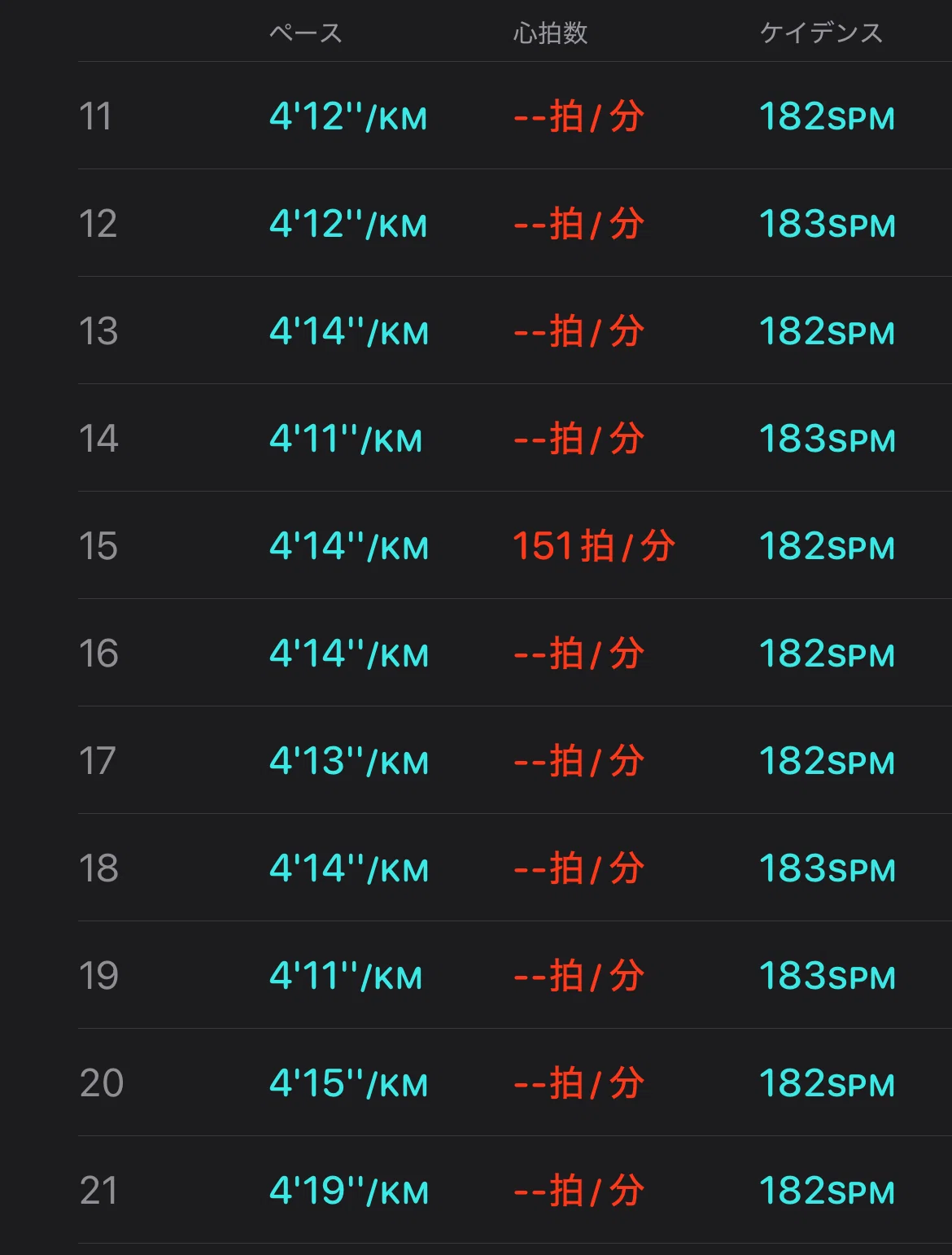Viewport: 952px width, 1255px height.
Task: Tap 182SPM cadence in row 16
Action: (x=828, y=654)
